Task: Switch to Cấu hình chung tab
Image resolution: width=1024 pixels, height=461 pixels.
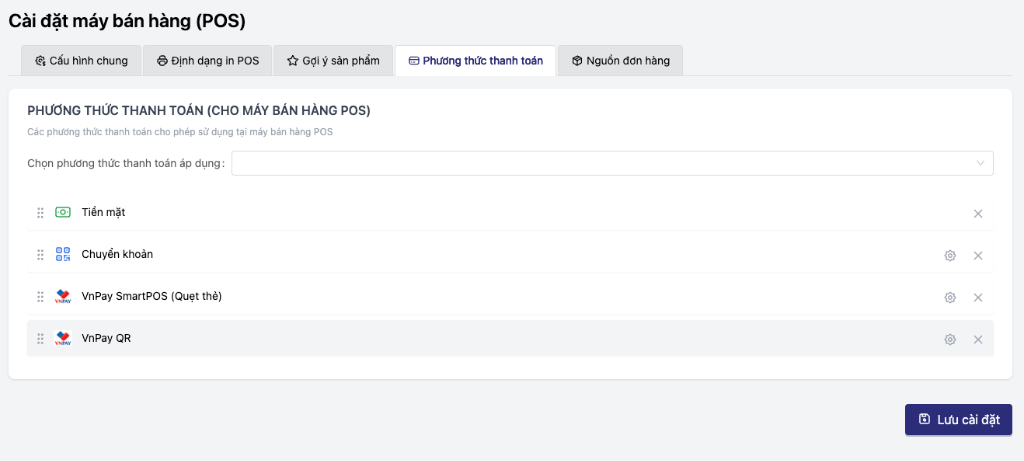Action: 81,61
